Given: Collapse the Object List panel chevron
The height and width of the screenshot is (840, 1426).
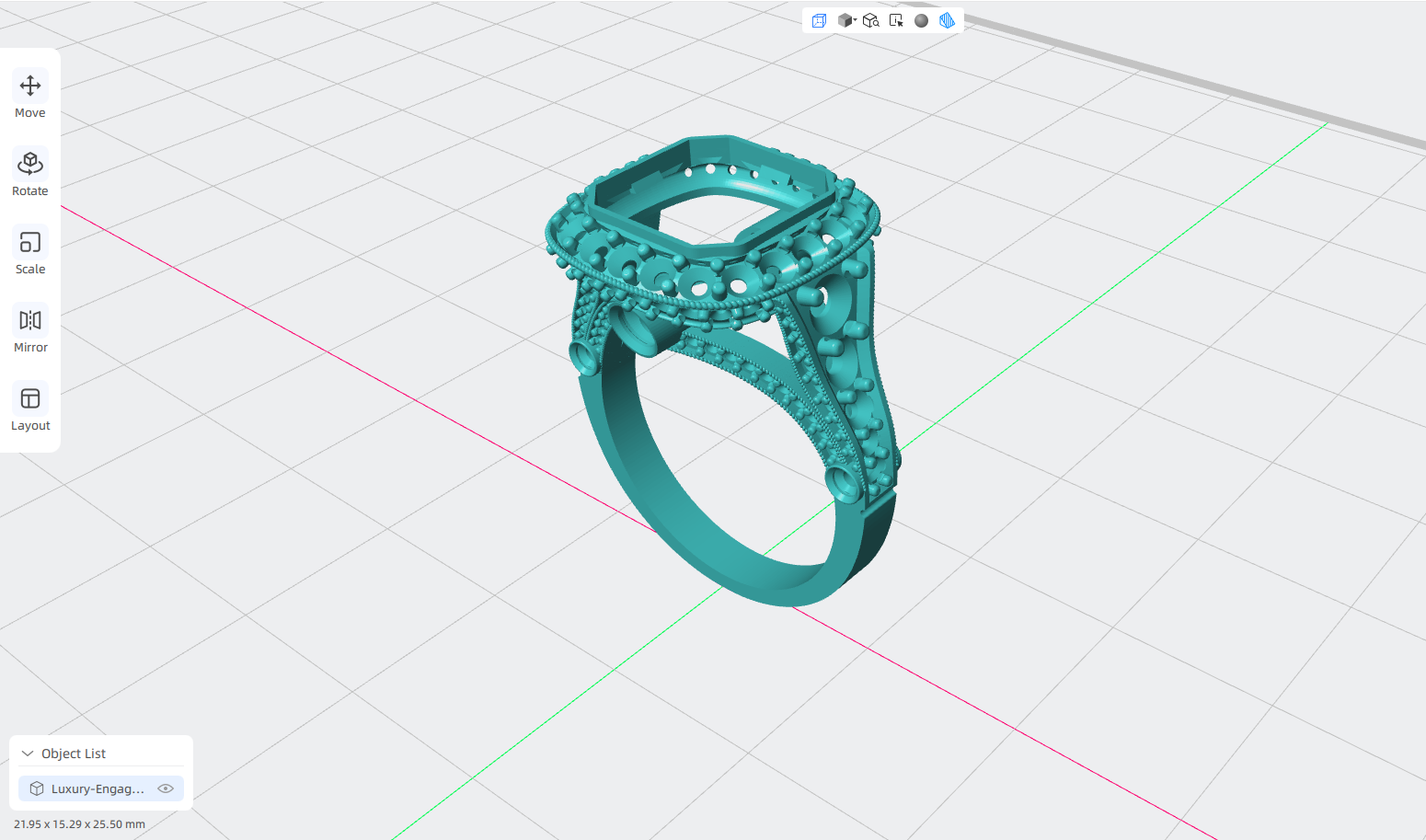Looking at the screenshot, I should tap(28, 754).
